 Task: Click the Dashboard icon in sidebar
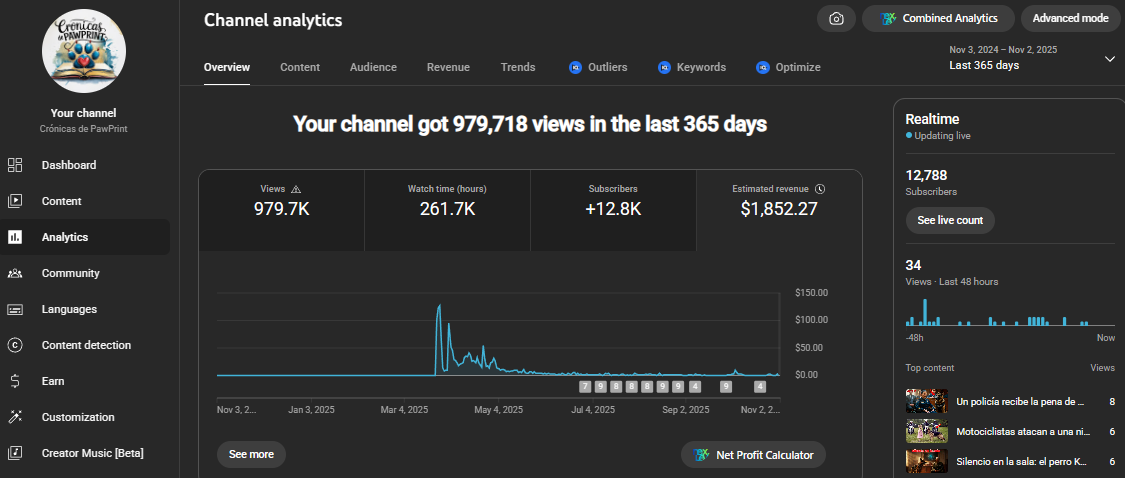click(15, 165)
